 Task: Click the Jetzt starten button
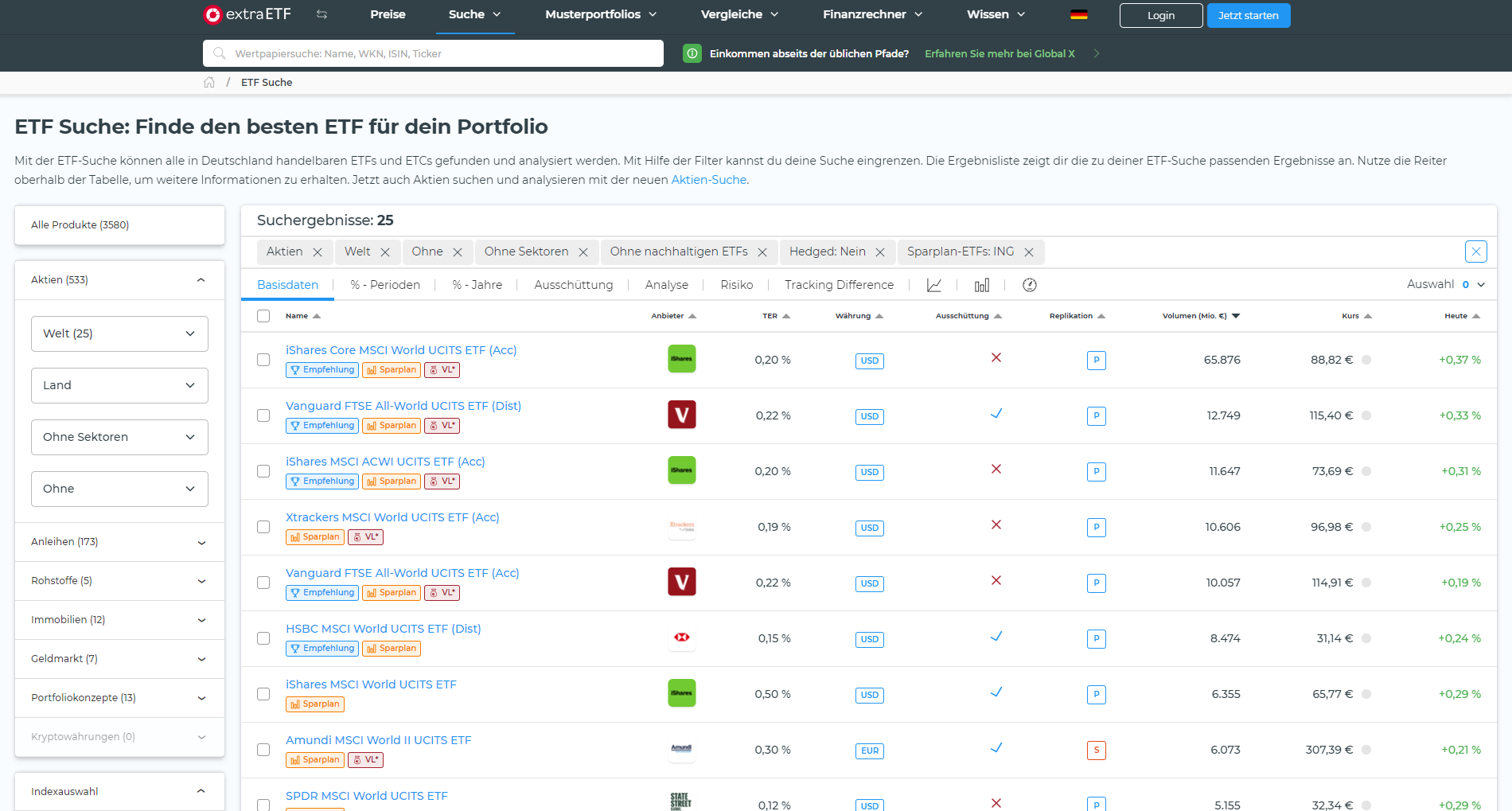click(x=1248, y=15)
